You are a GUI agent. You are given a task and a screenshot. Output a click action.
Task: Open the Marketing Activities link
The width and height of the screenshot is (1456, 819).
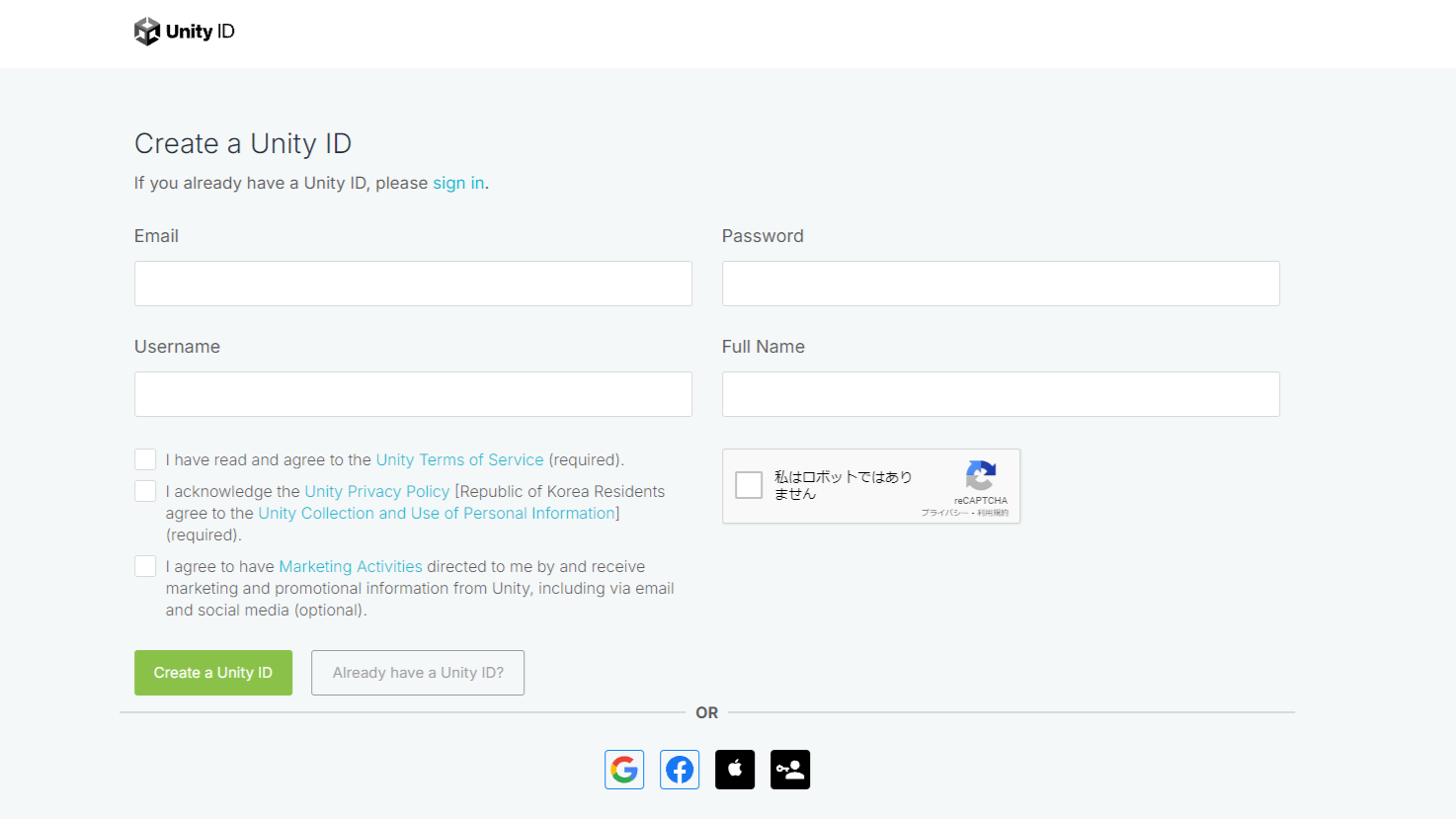[x=351, y=566]
